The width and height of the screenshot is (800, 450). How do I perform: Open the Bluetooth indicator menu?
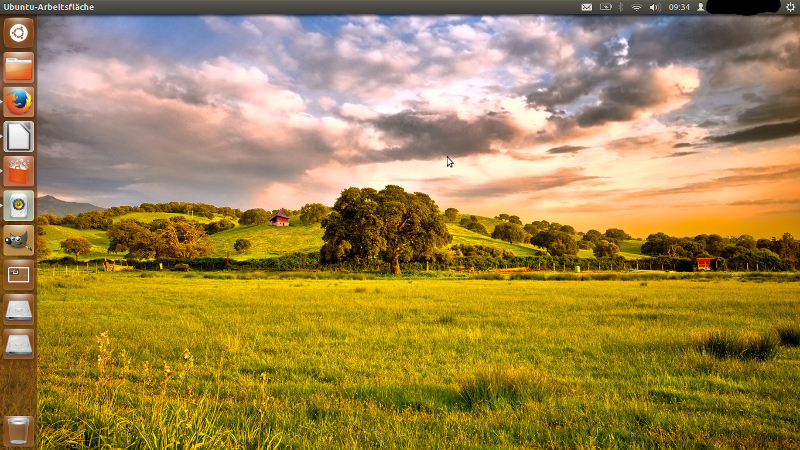coord(621,7)
